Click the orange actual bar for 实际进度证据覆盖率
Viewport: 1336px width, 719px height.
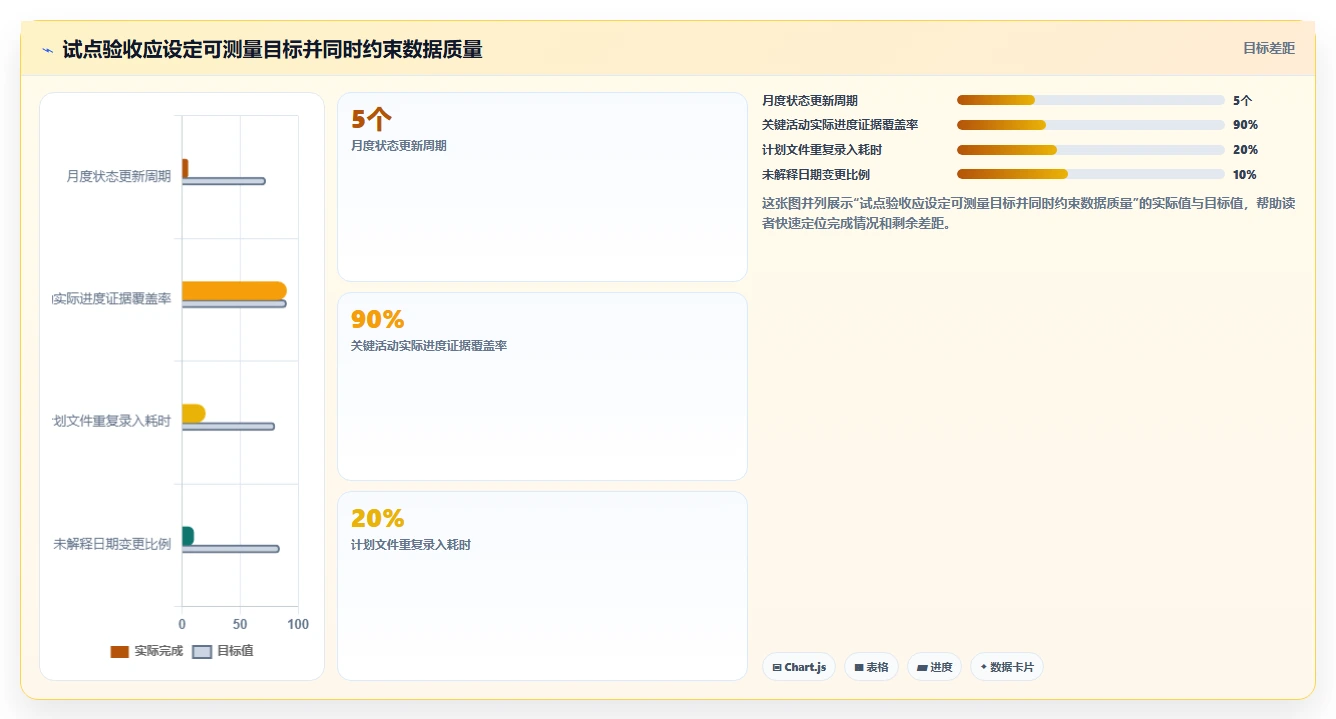234,291
